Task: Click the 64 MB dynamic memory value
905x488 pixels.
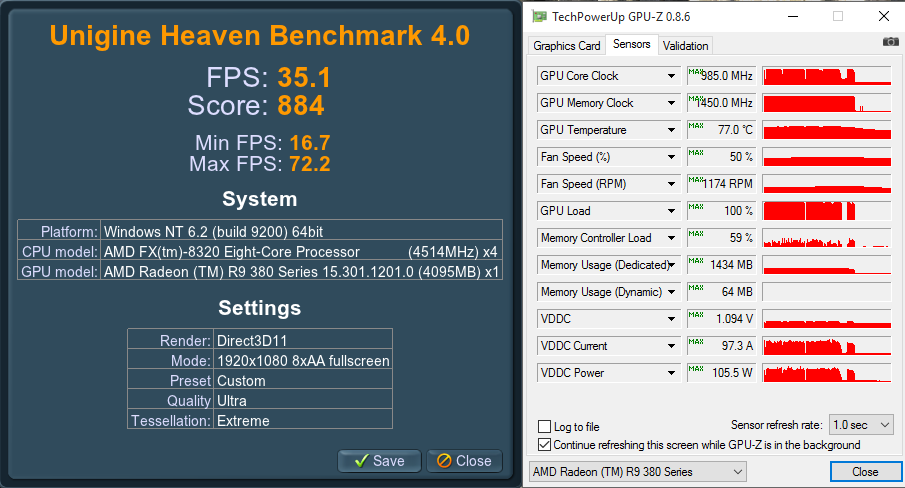Action: [x=721, y=292]
